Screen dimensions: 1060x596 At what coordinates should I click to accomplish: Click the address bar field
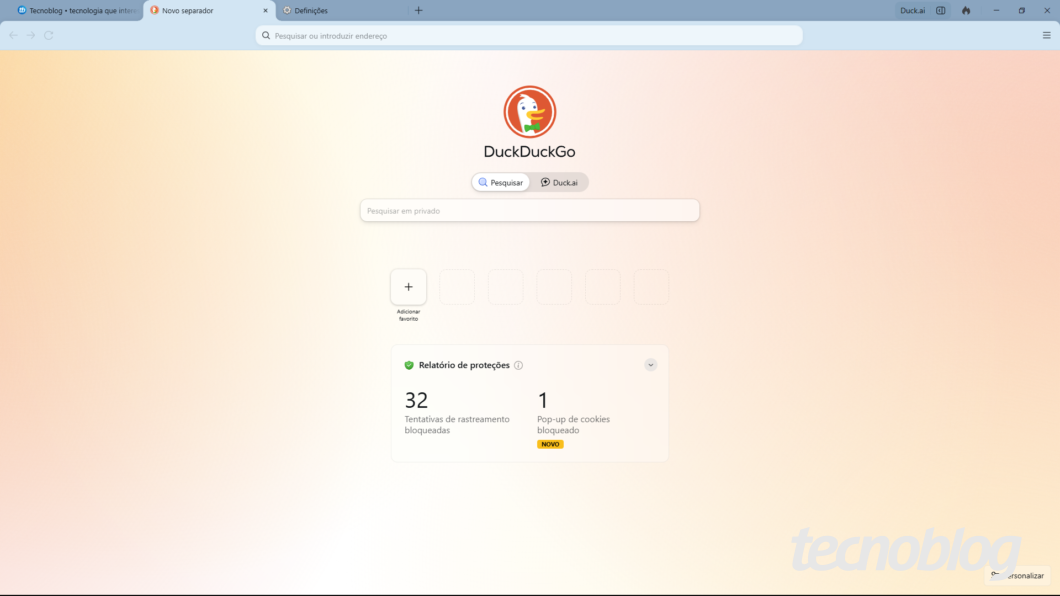click(529, 36)
